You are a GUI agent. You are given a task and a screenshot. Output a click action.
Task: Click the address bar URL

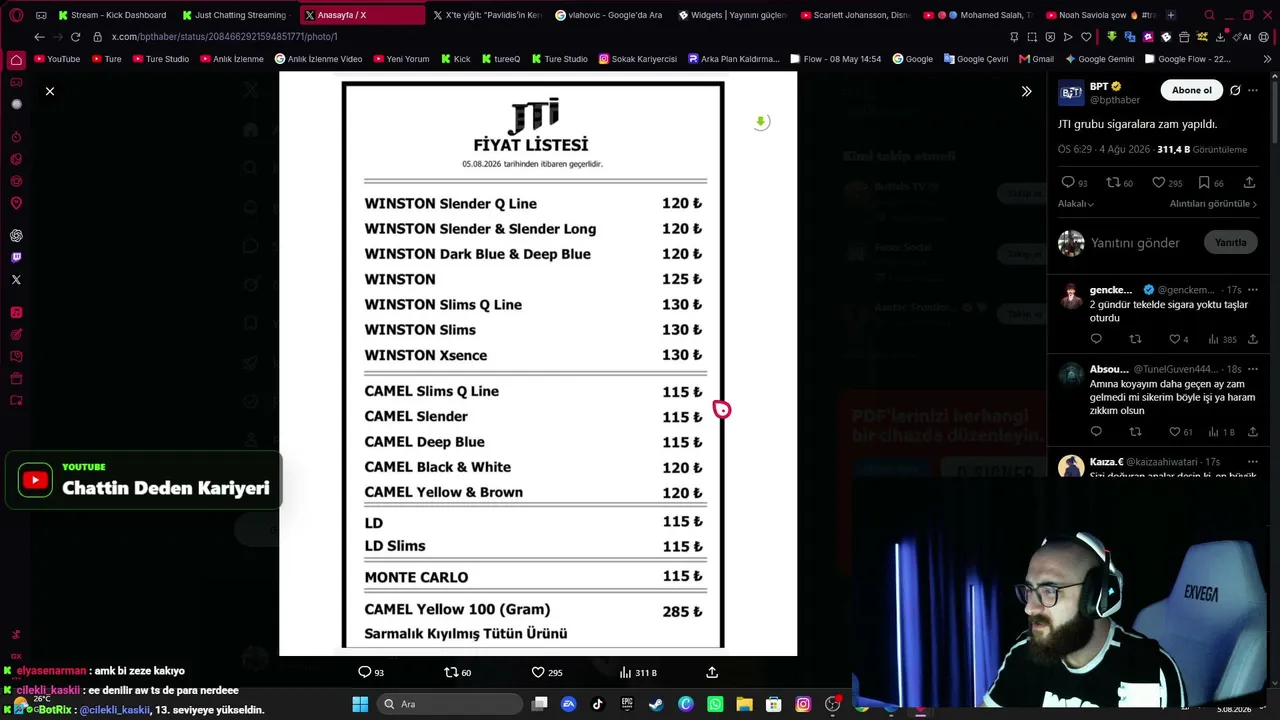pyautogui.click(x=224, y=37)
